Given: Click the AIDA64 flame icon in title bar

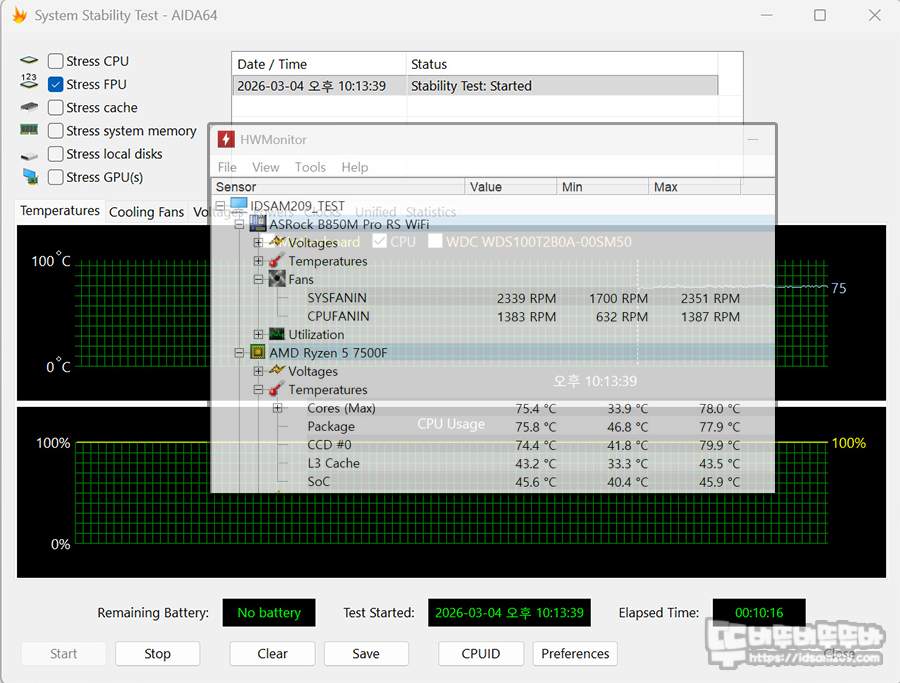Looking at the screenshot, I should (x=20, y=15).
